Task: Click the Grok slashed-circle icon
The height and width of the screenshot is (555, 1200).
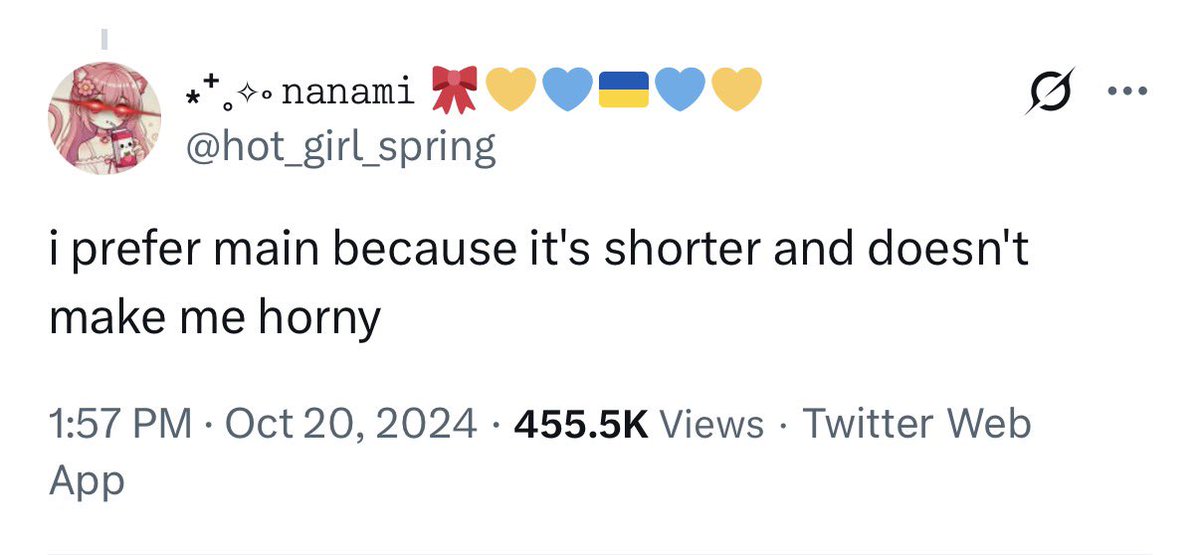Action: [1046, 92]
